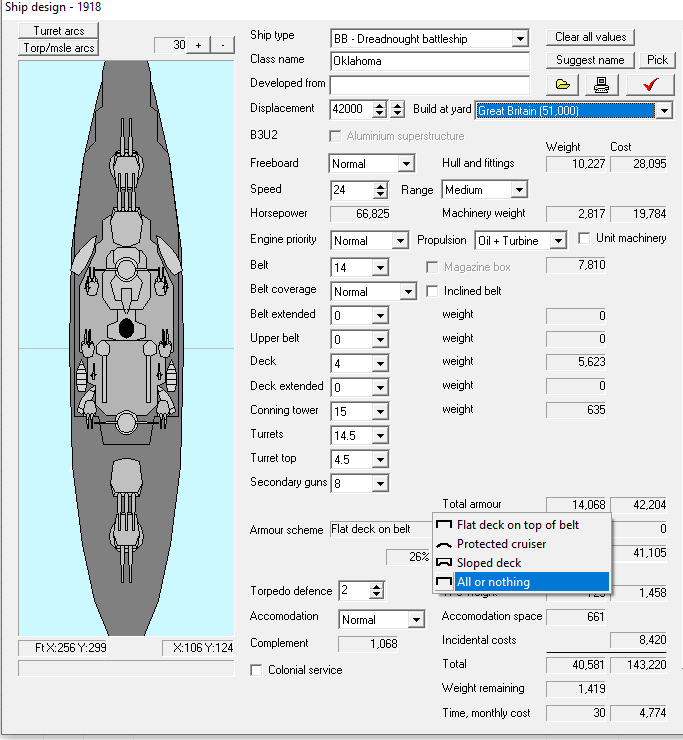
Task: Adjust Torpedo defence spinner
Action: pyautogui.click(x=377, y=590)
